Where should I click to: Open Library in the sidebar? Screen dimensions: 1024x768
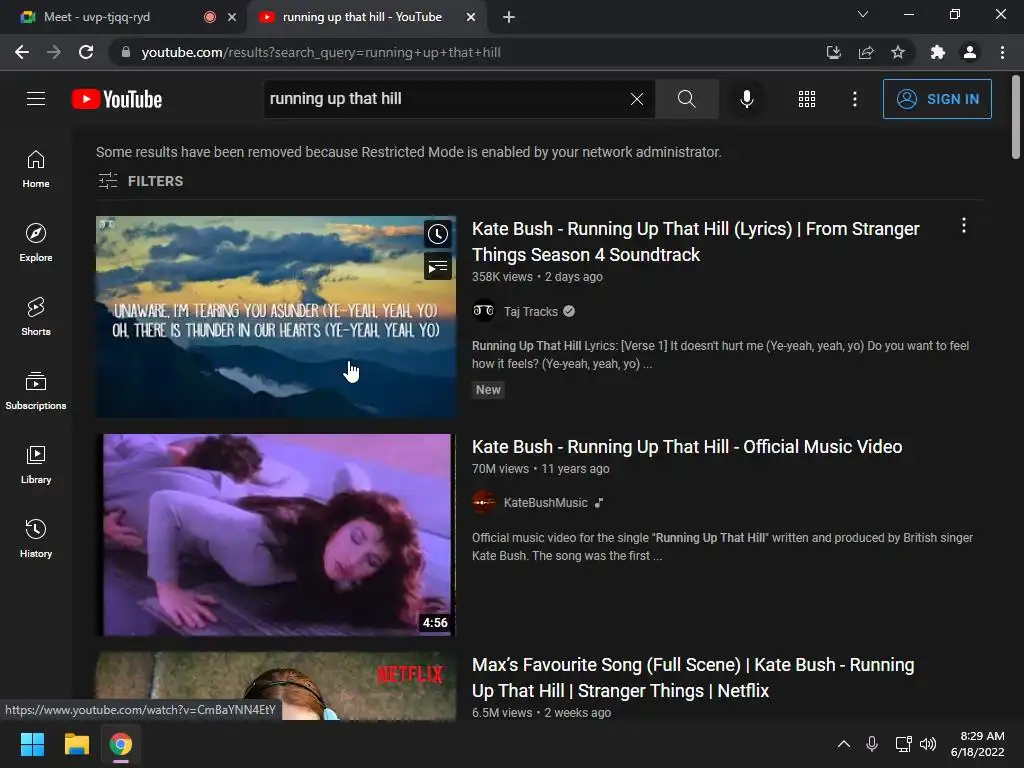click(36, 464)
